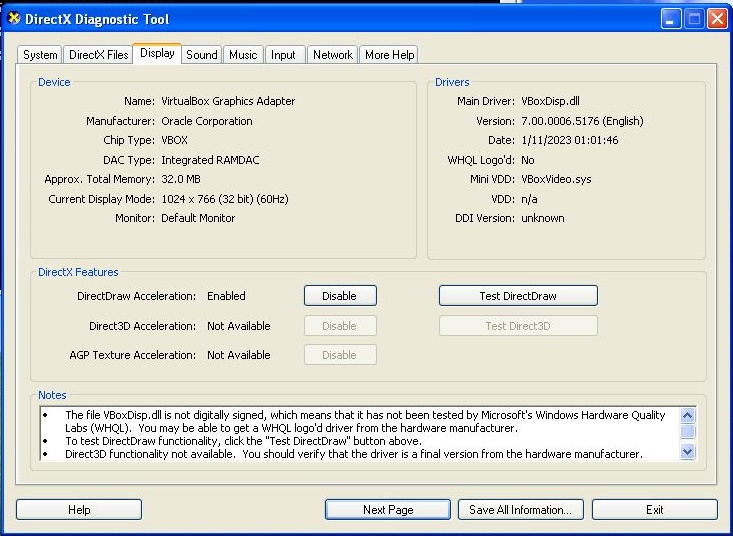Click manufacturer value 'Oracle Corporation'

[207, 121]
